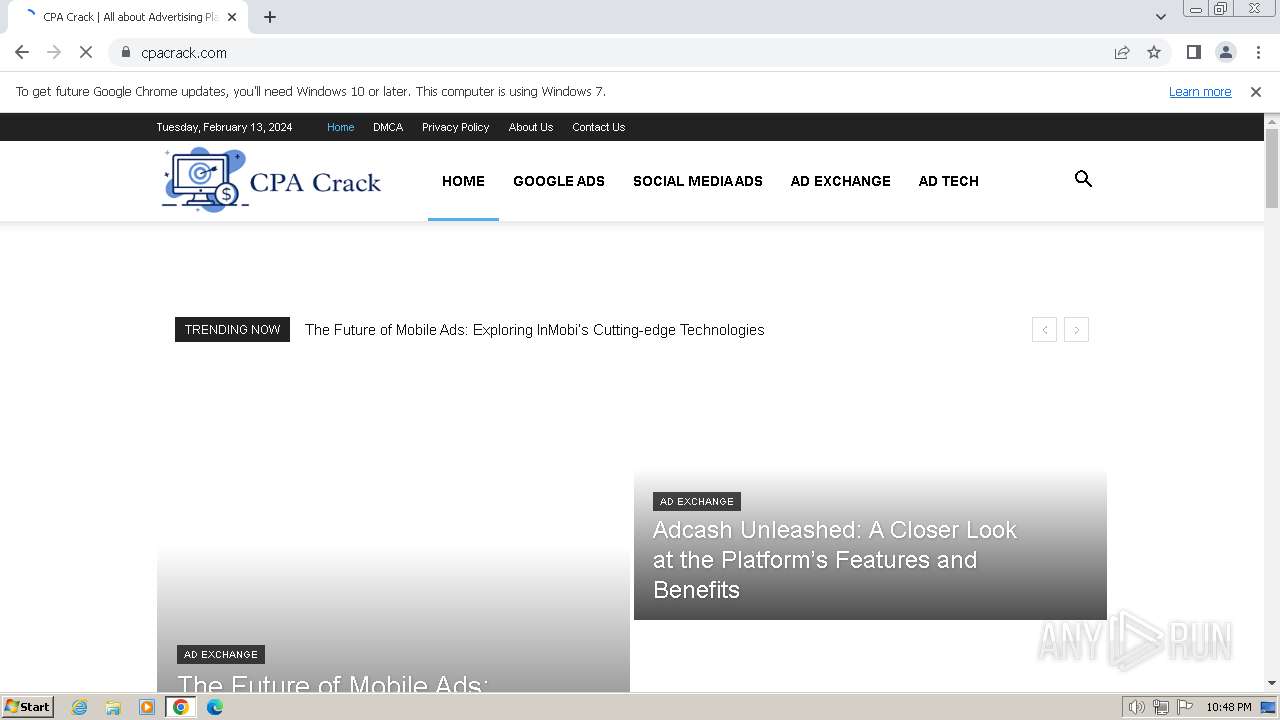Open the site search magnifier icon
The height and width of the screenshot is (720, 1280).
pyautogui.click(x=1083, y=179)
